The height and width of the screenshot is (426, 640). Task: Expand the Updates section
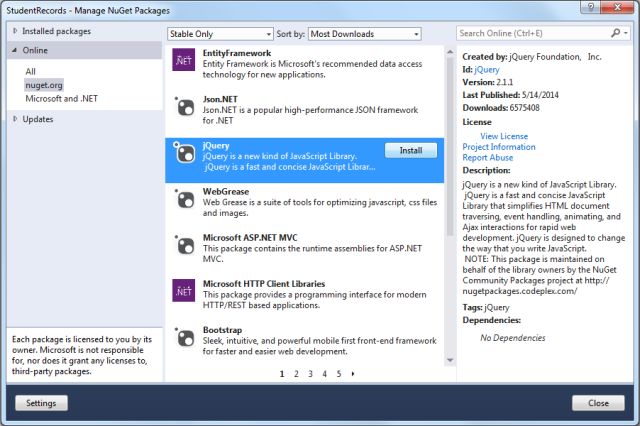point(15,119)
